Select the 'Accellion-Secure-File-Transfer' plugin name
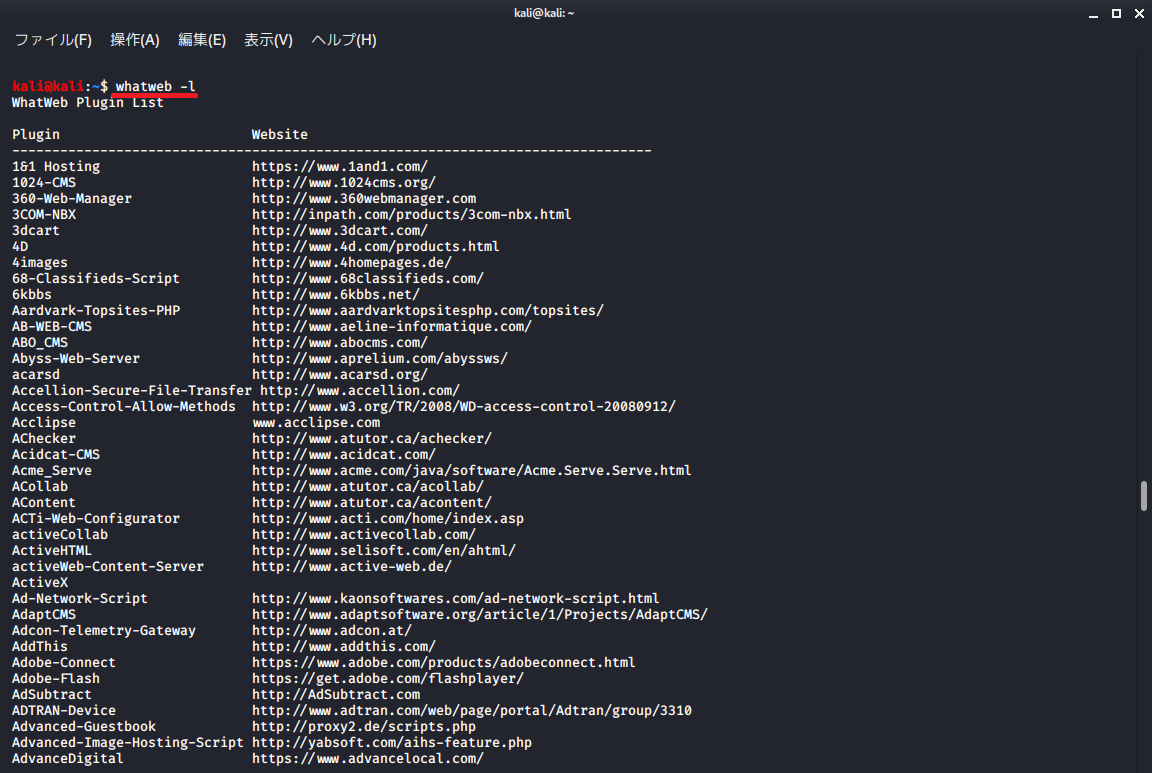1152x773 pixels. point(132,391)
